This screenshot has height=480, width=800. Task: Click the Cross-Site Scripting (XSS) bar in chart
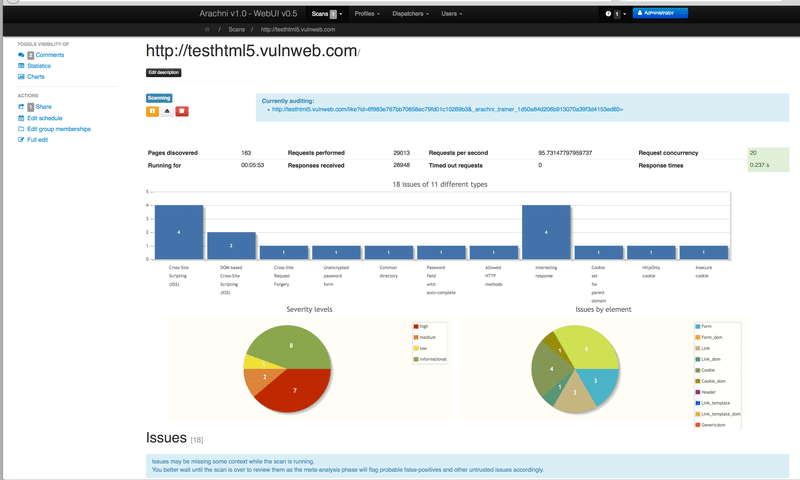coord(178,231)
